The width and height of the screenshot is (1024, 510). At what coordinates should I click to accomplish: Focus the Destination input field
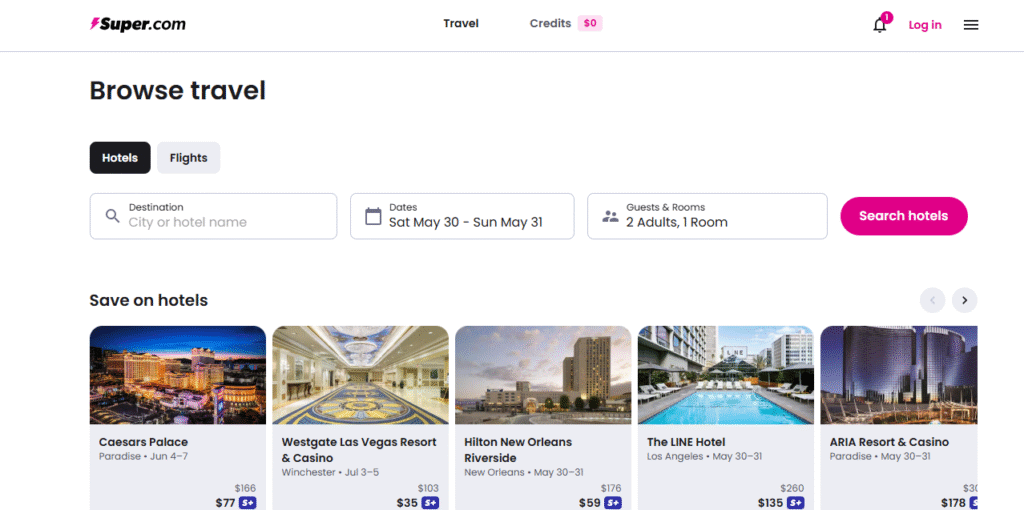coord(214,216)
